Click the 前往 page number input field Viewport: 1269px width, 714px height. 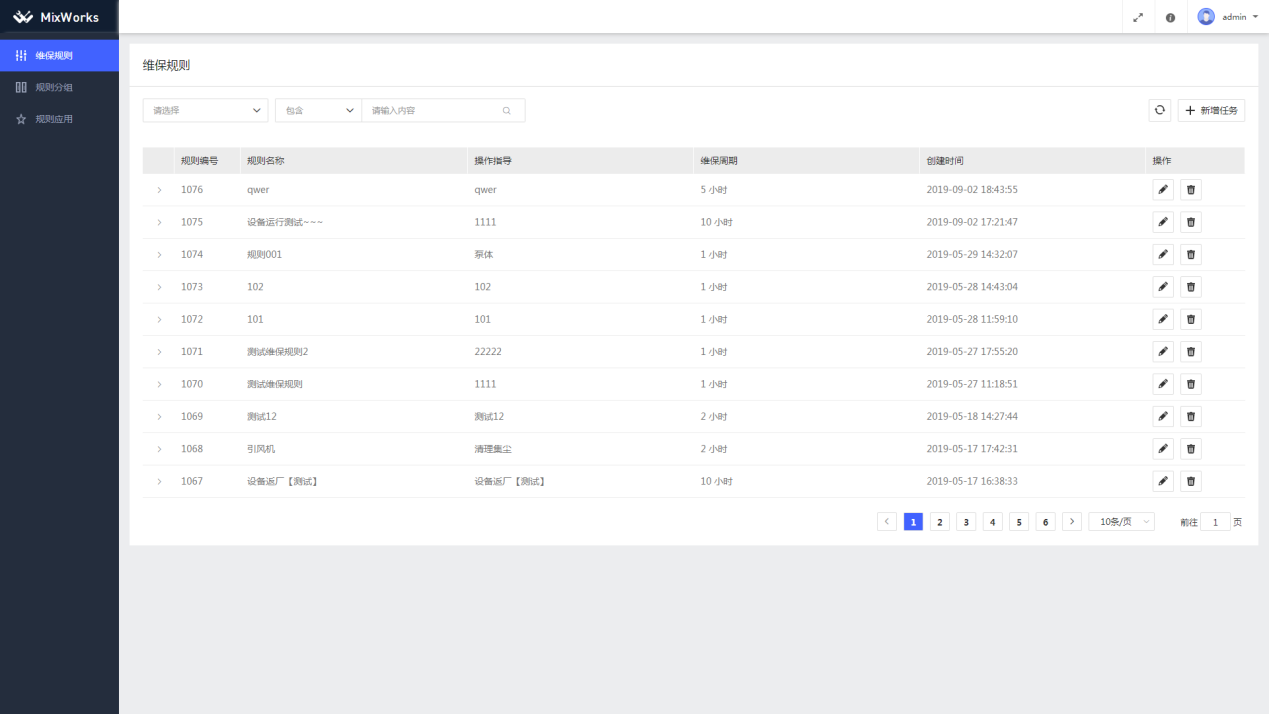(1215, 522)
